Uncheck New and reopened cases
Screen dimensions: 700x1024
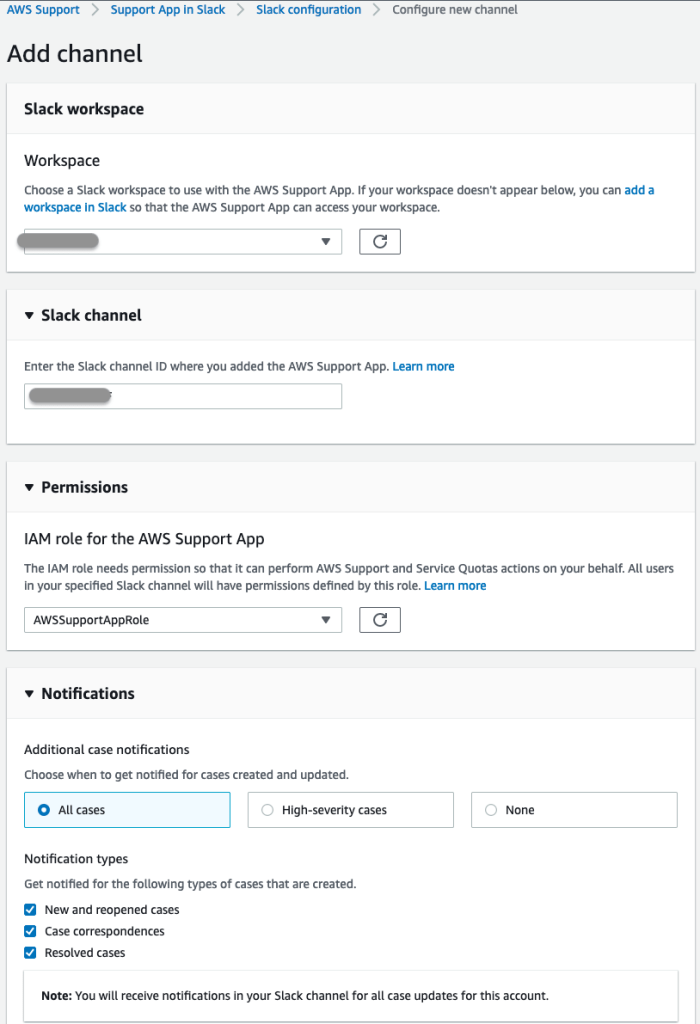click(31, 910)
